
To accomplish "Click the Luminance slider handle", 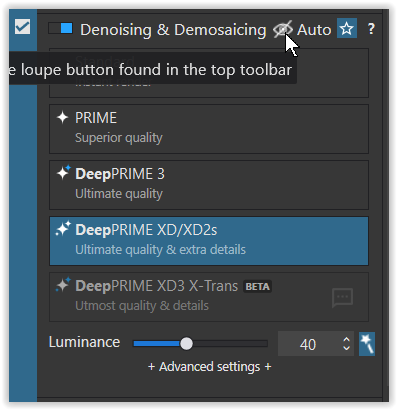I will point(186,343).
